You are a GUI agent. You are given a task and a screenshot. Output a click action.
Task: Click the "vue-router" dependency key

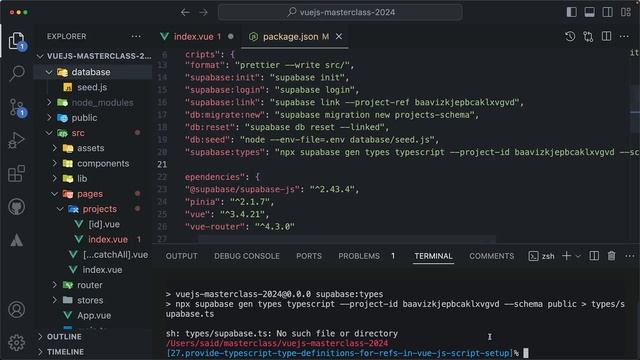click(x=215, y=227)
